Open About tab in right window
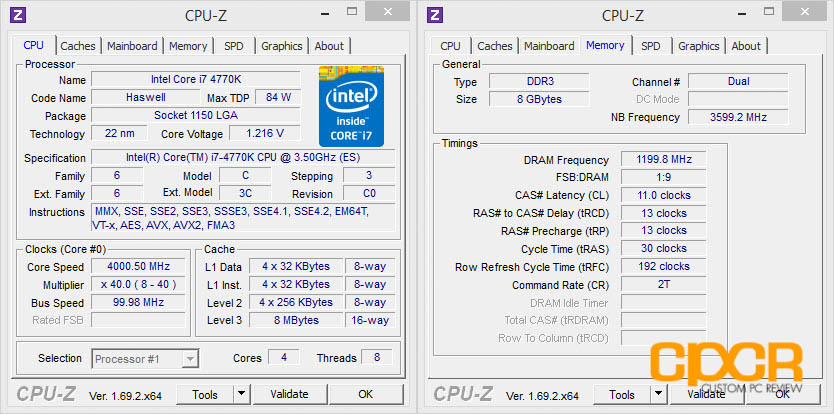 746,46
